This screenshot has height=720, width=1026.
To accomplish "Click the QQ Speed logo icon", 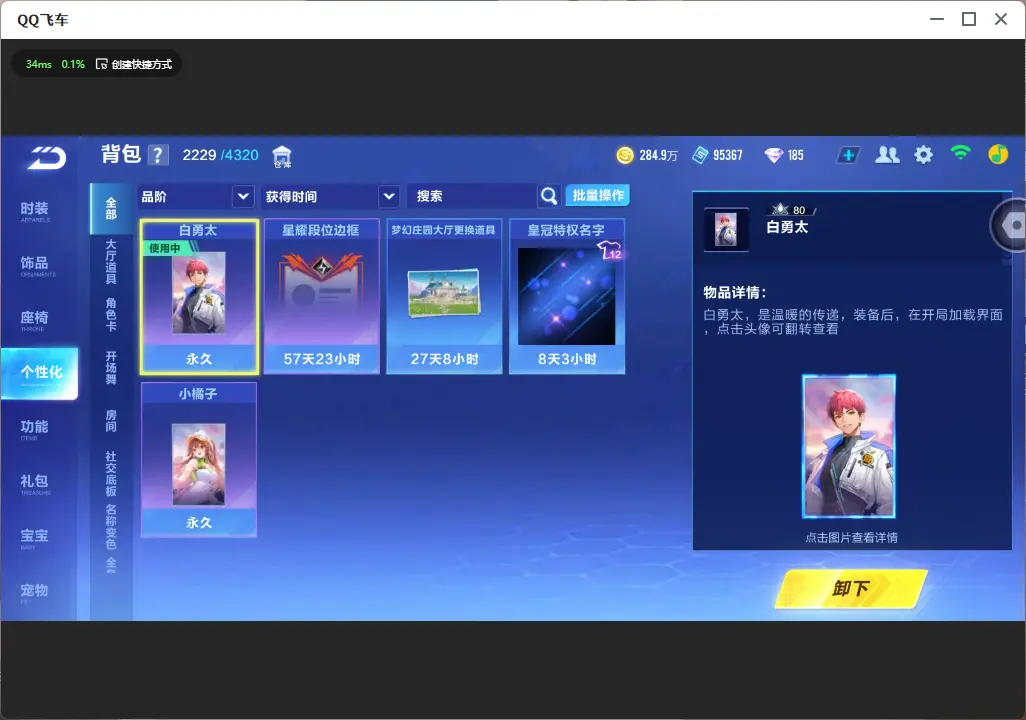I will (x=46, y=158).
